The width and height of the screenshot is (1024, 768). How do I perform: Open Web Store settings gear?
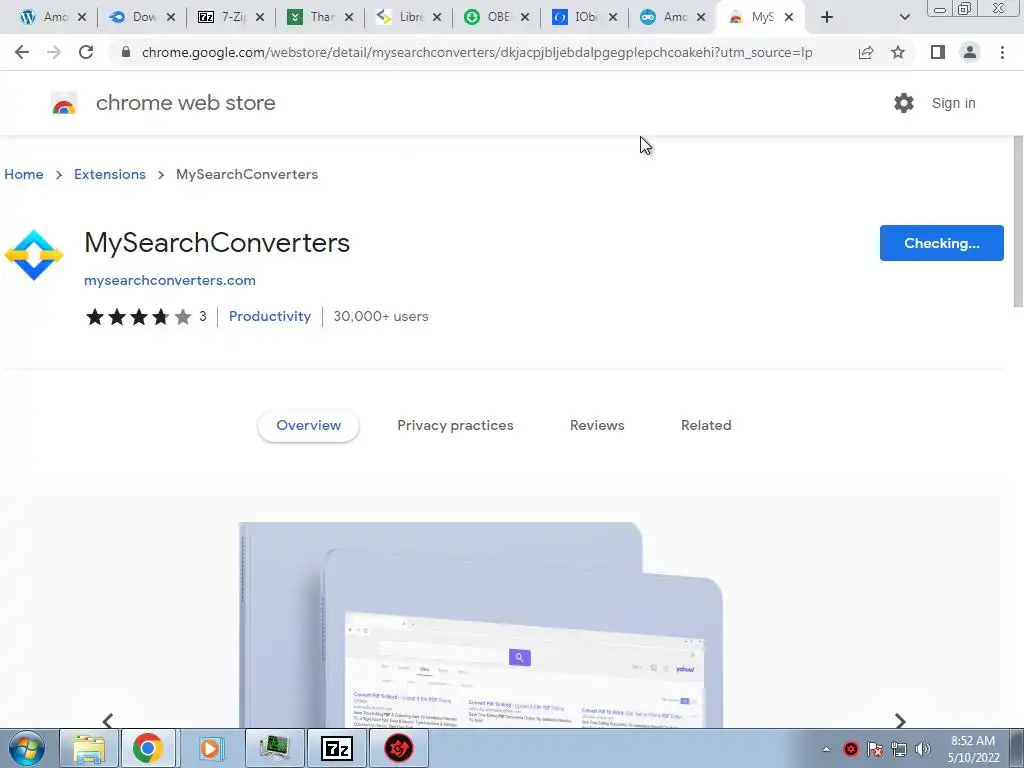coord(904,103)
